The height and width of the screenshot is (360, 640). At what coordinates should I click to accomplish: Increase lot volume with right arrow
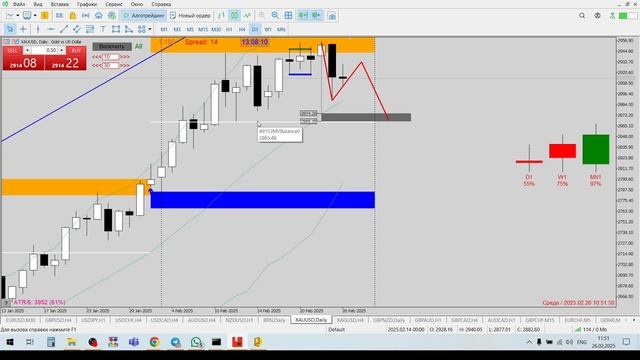[62, 50]
